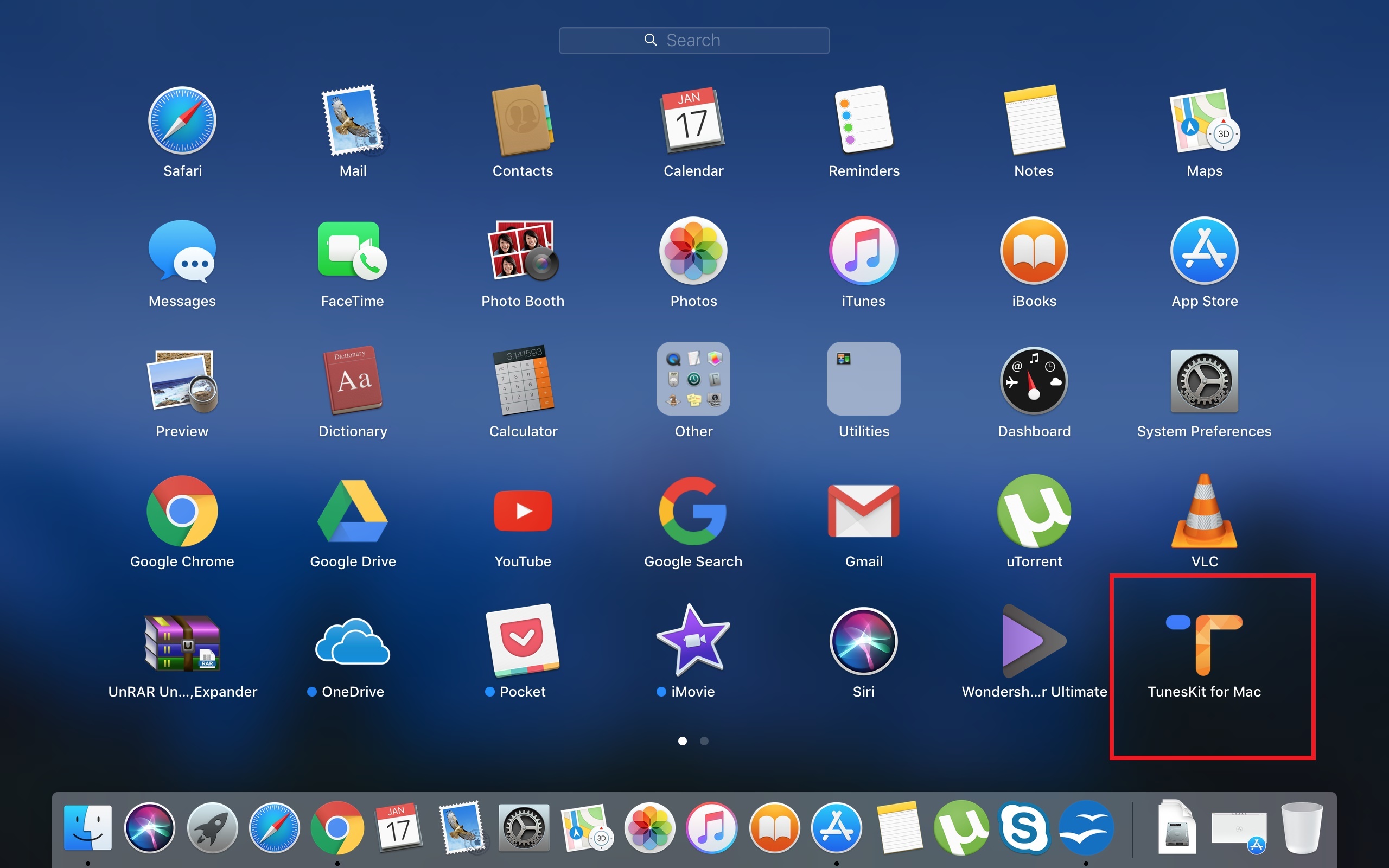Screen dimensions: 1389x868
Task: Open iTunes in Launchpad grid
Action: (x=863, y=251)
